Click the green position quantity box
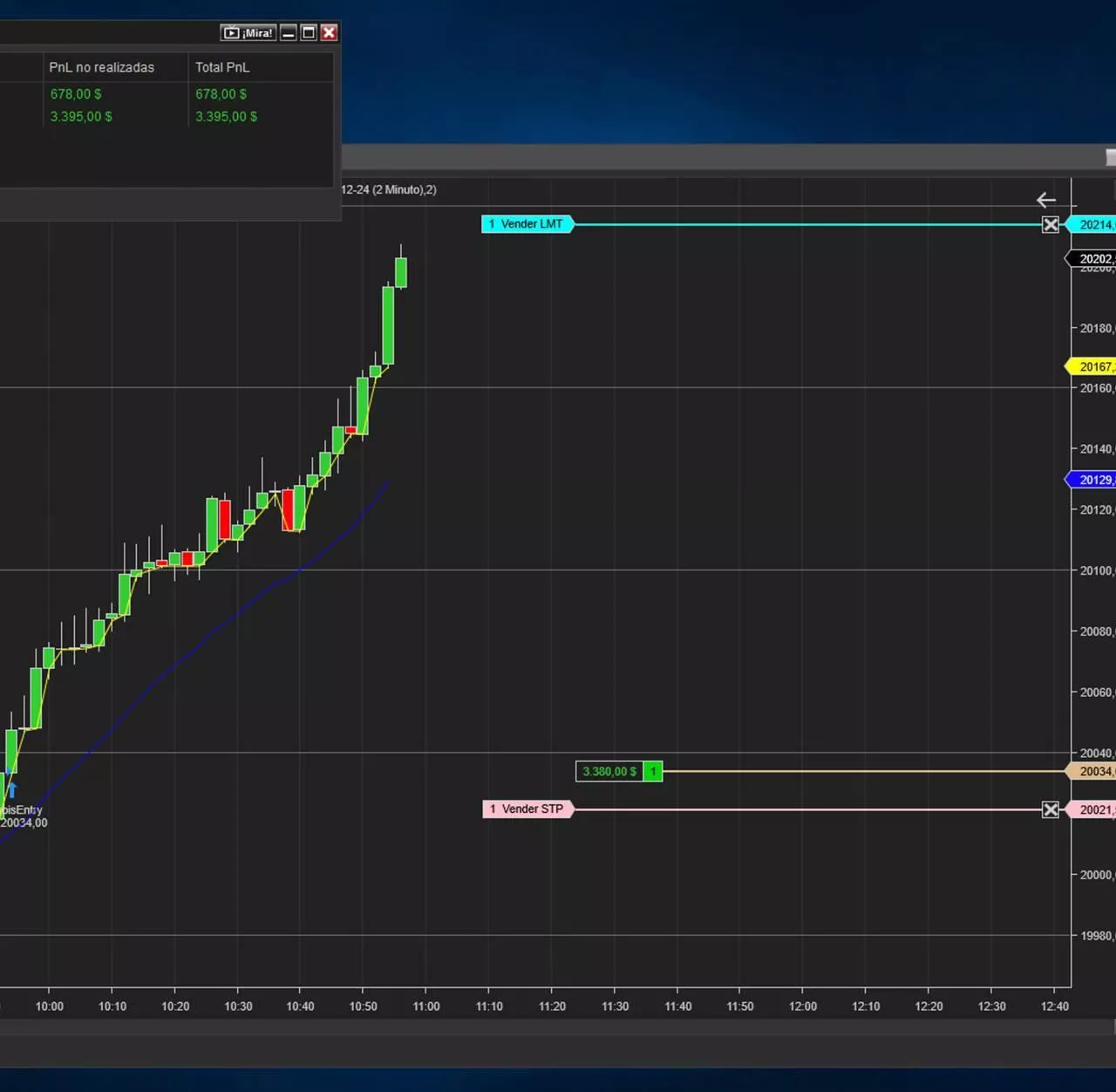Screen dimensions: 1116x1092 tap(653, 772)
